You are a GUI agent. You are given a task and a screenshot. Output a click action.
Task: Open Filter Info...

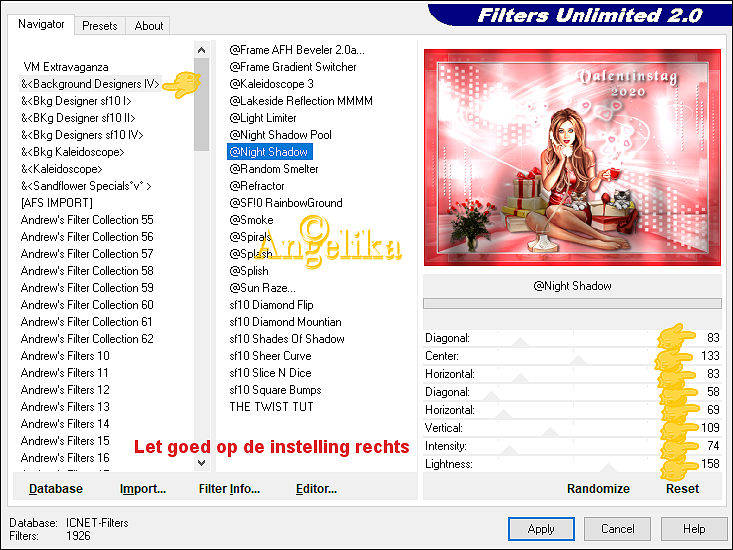[229, 489]
